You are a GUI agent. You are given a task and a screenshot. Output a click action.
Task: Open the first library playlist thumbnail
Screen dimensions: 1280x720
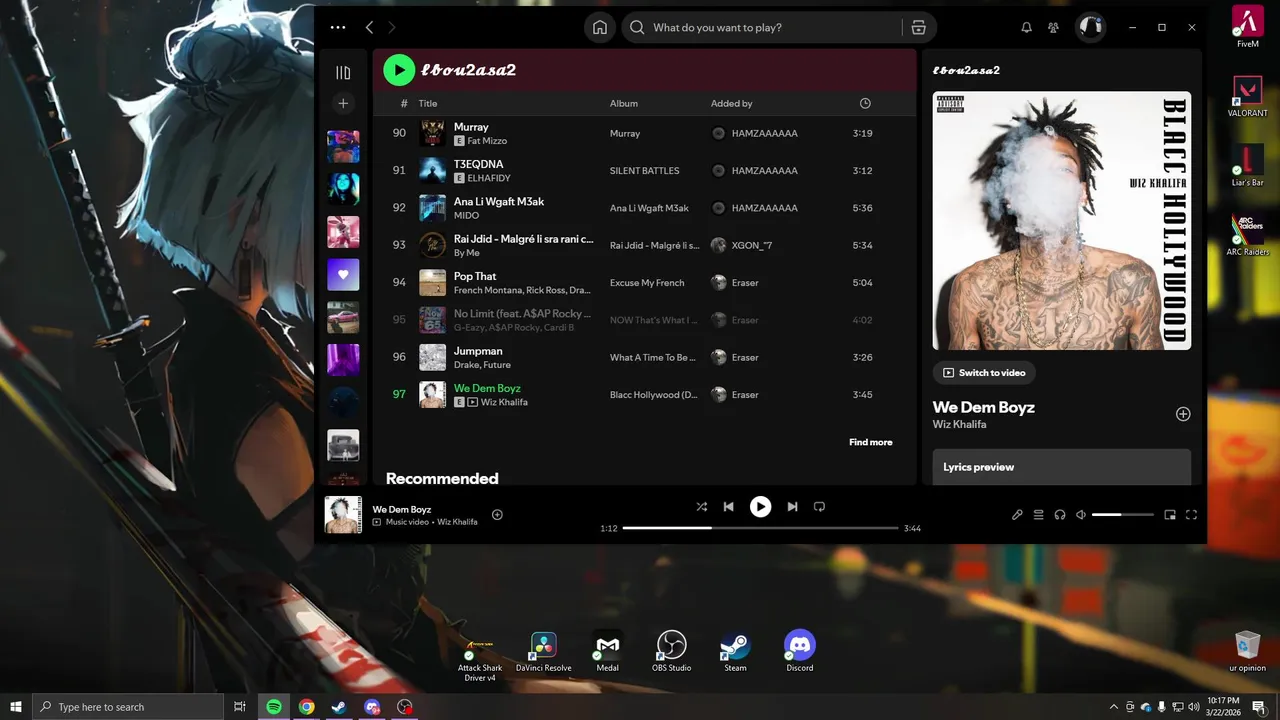pyautogui.click(x=343, y=146)
